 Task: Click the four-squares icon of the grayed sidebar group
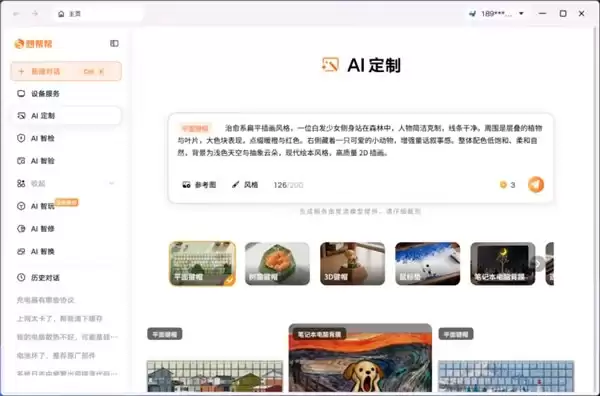pos(21,184)
